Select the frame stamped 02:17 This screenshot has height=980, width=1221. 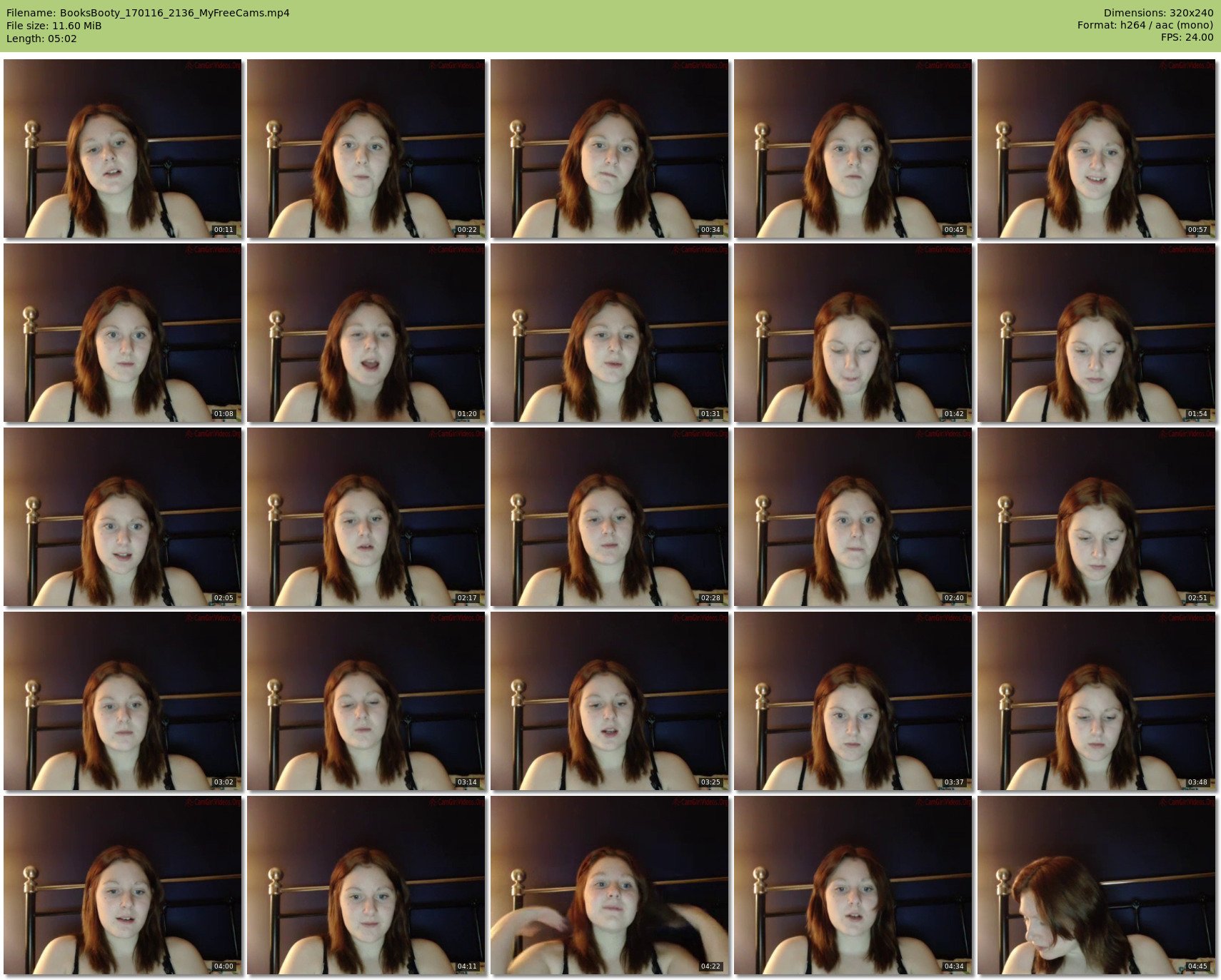pos(366,517)
